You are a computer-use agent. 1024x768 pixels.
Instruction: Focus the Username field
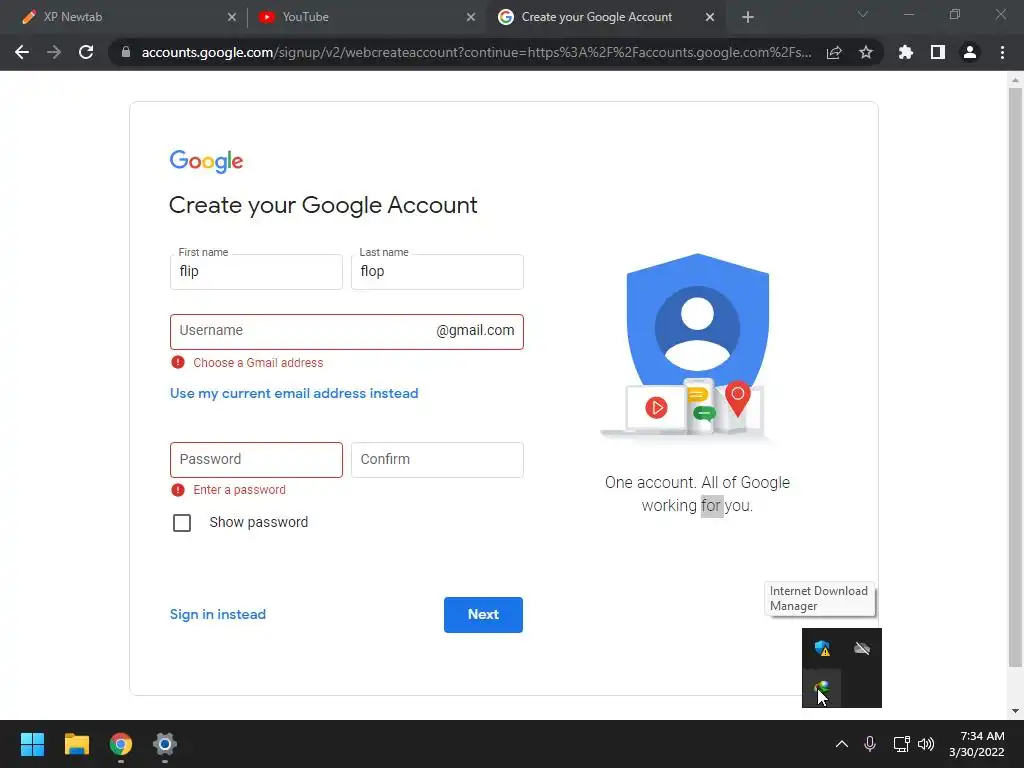tap(347, 332)
